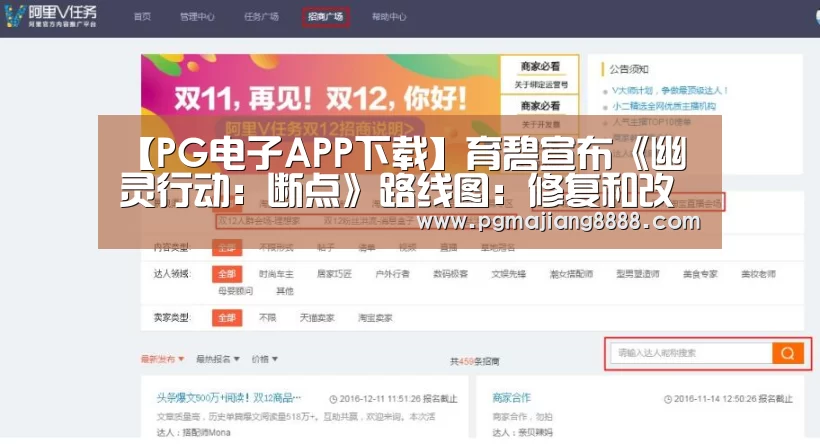Click the 阿里V任务 logo
The height and width of the screenshot is (444, 820).
pos(51,16)
